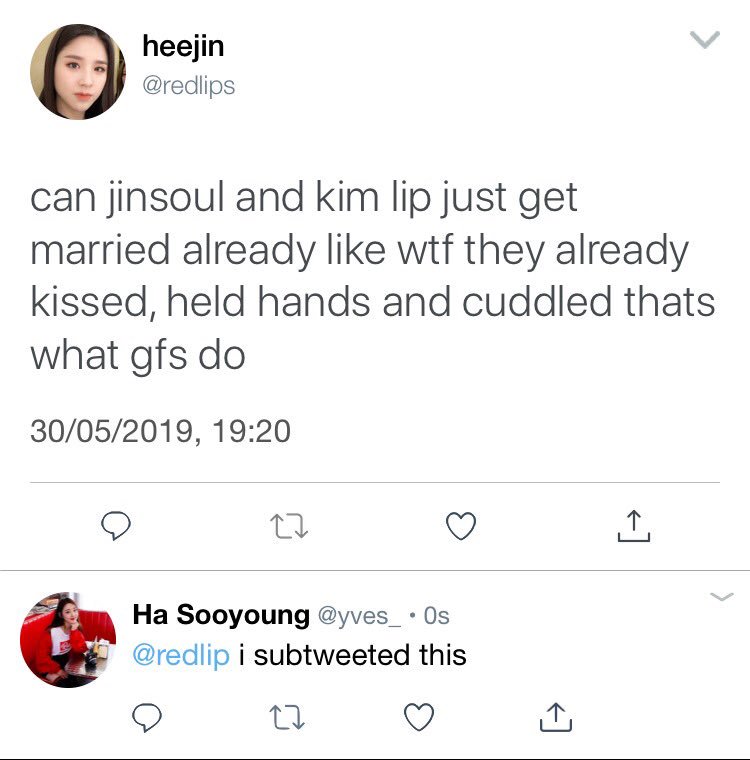Open the reply text 'i subtweeted this'
The height and width of the screenshot is (760, 750).
[353, 655]
